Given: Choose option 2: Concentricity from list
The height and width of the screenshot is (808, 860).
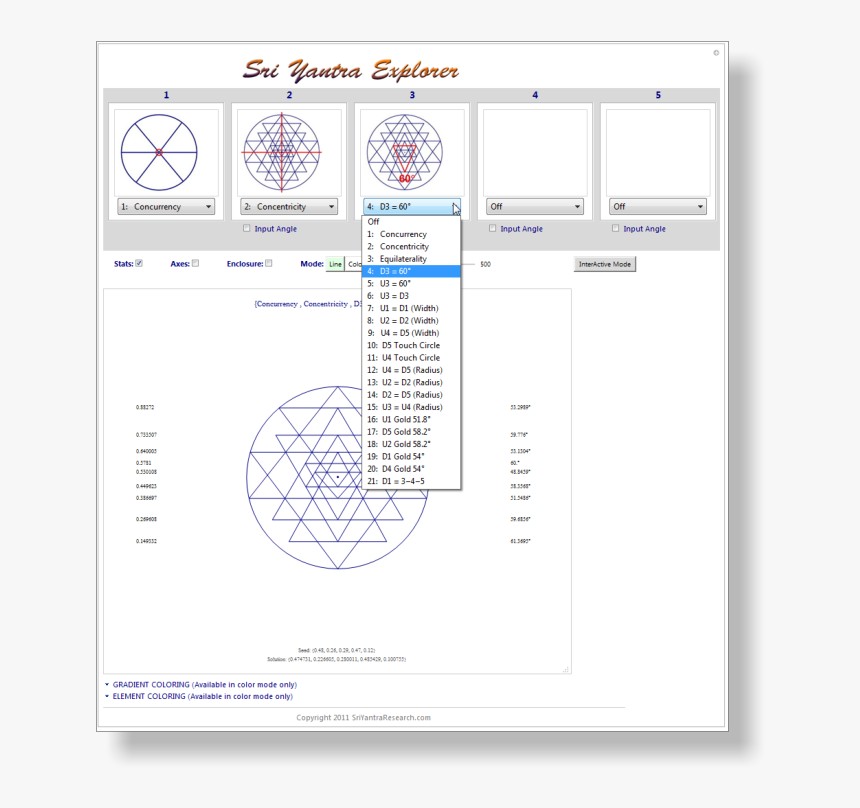Looking at the screenshot, I should [411, 246].
